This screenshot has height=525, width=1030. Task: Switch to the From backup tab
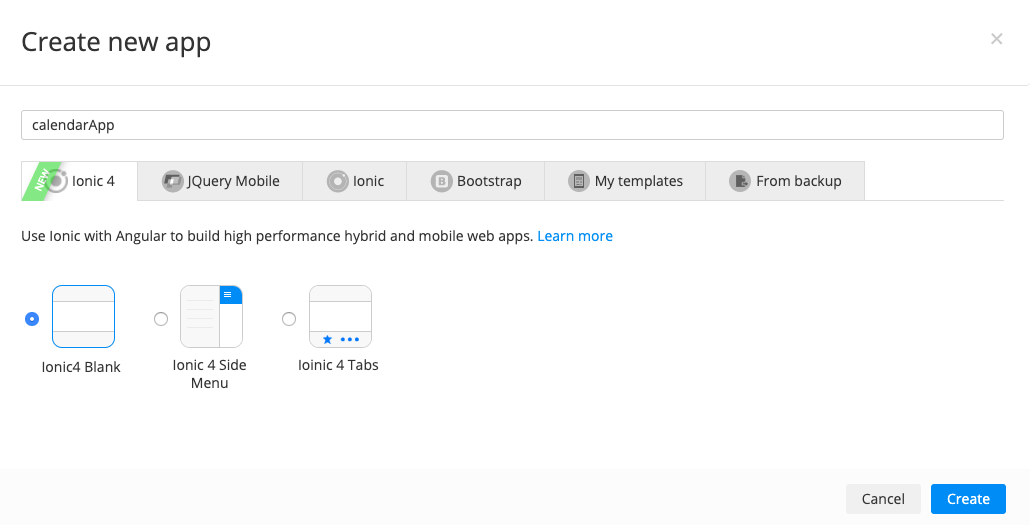(785, 181)
